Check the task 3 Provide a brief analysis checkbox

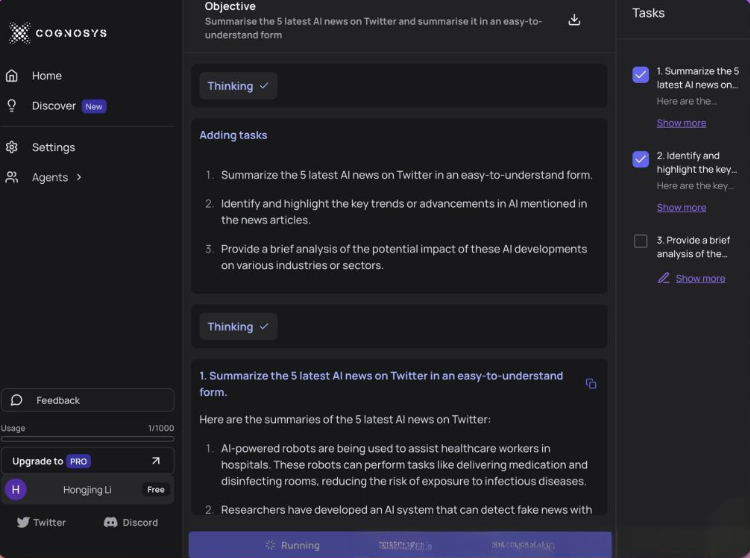[x=641, y=241]
